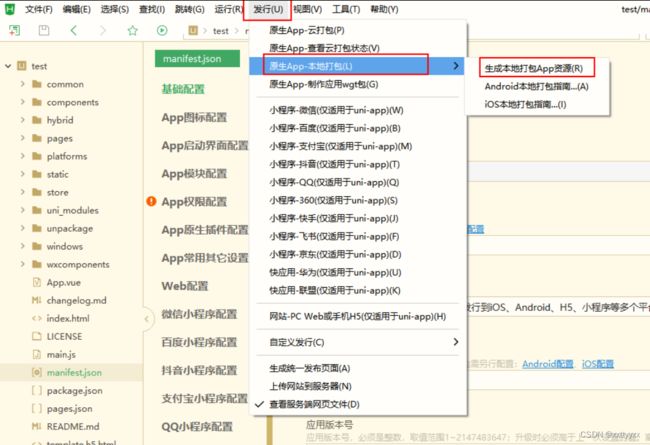Expand the unpackage folder

pos(22,228)
